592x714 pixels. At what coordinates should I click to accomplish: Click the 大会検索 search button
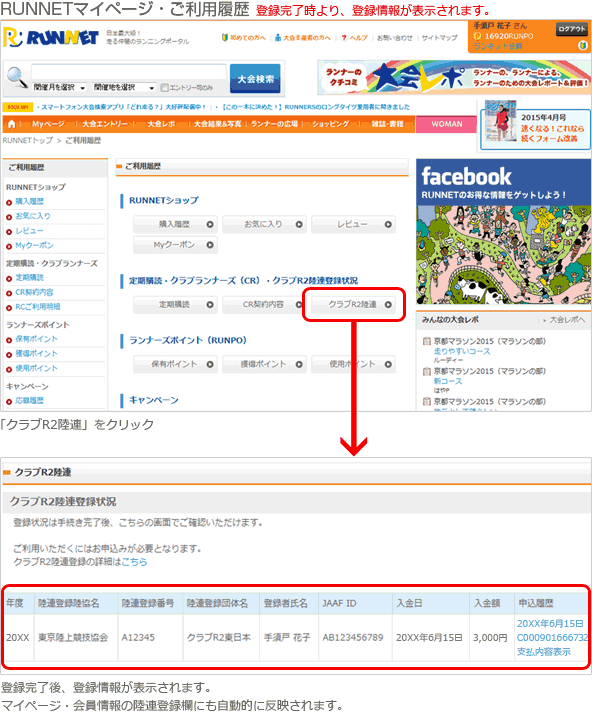pyautogui.click(x=255, y=79)
